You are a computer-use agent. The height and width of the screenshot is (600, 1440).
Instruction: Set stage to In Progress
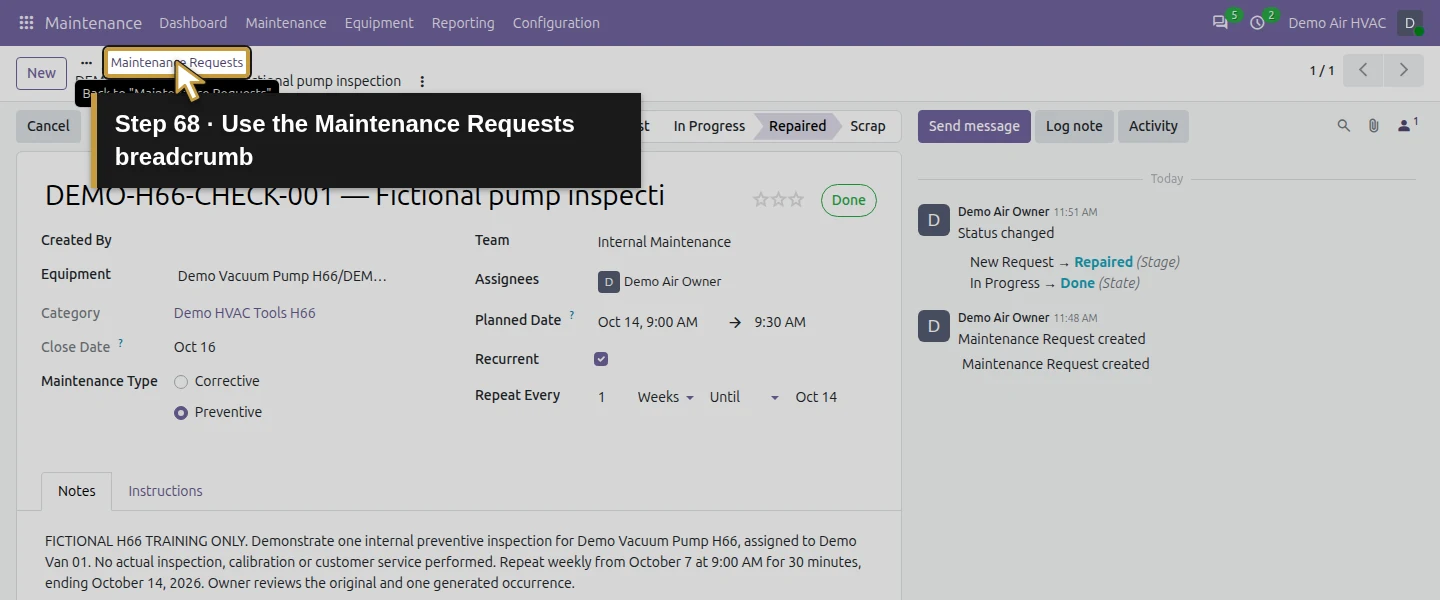pos(709,126)
